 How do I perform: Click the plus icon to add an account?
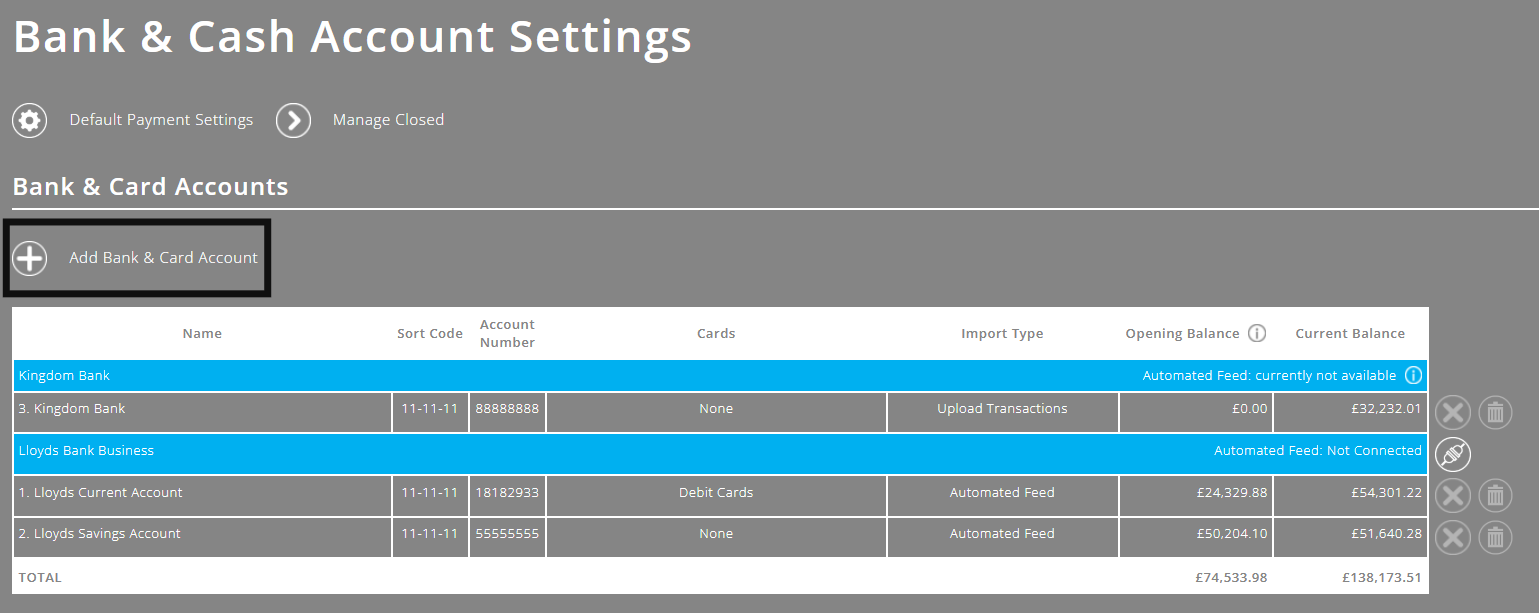tap(30, 258)
